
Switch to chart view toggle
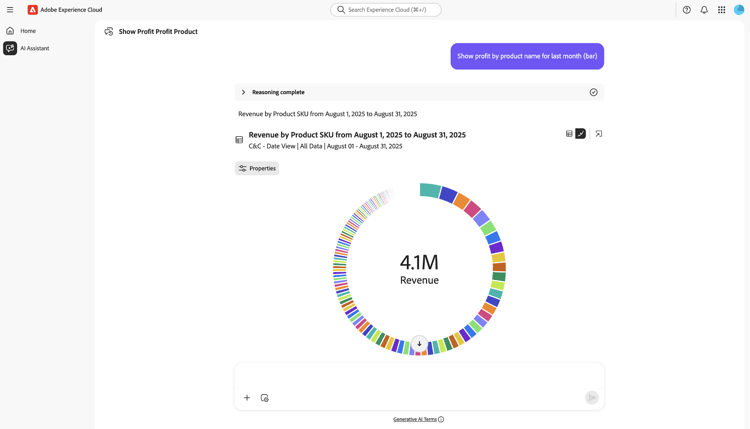(580, 134)
